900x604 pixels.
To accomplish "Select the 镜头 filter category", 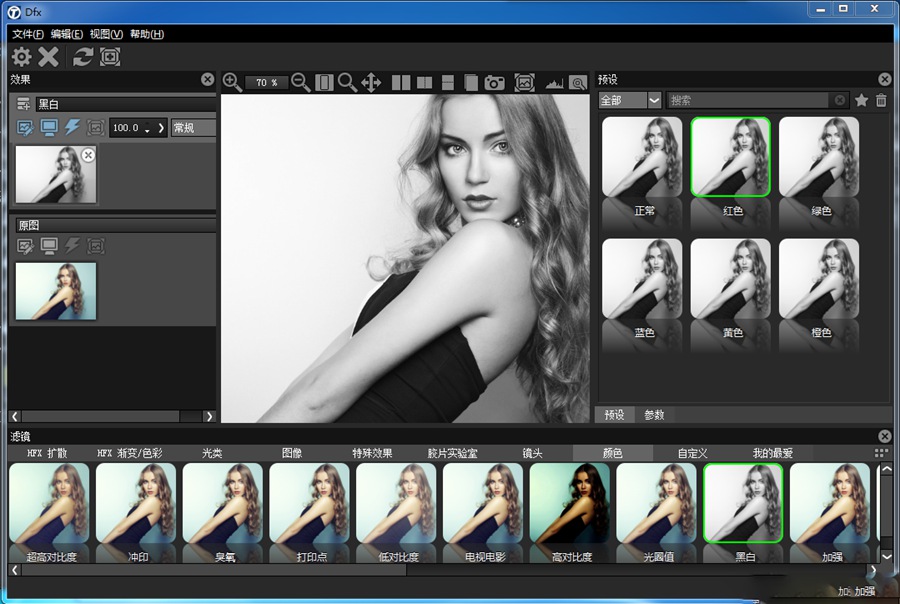I will (x=533, y=453).
